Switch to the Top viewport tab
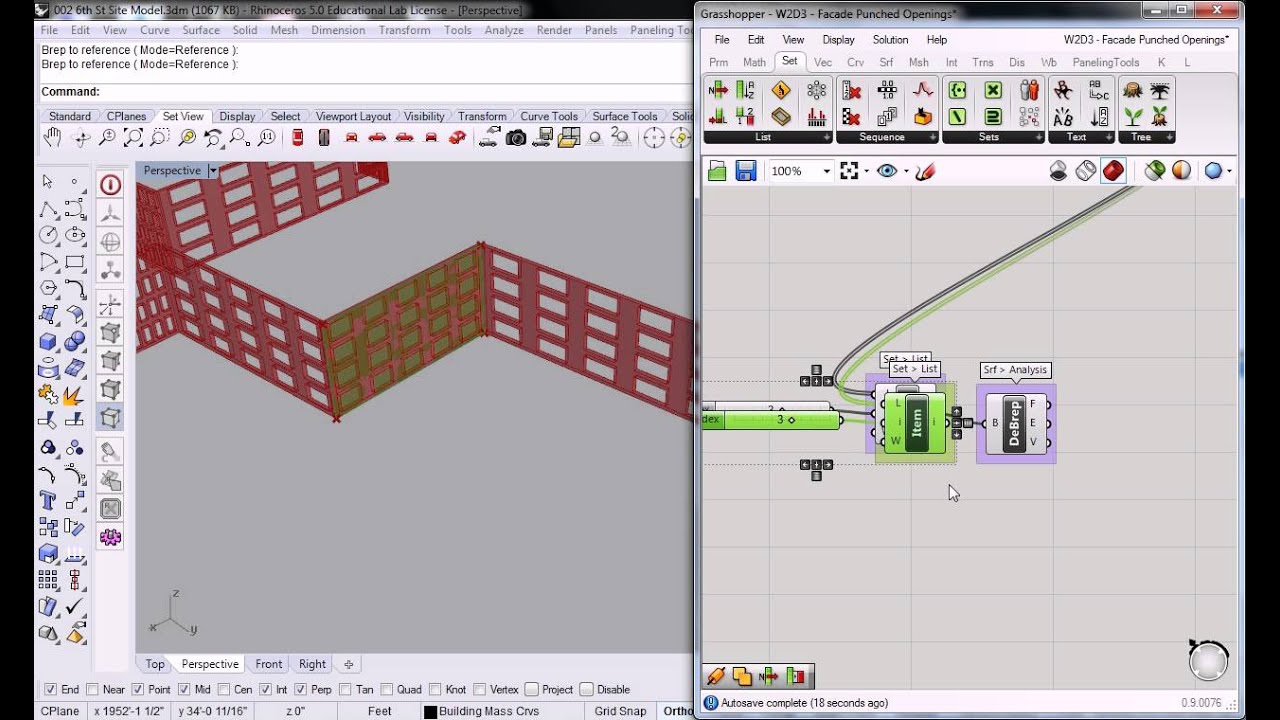The width and height of the screenshot is (1280, 720). point(155,664)
